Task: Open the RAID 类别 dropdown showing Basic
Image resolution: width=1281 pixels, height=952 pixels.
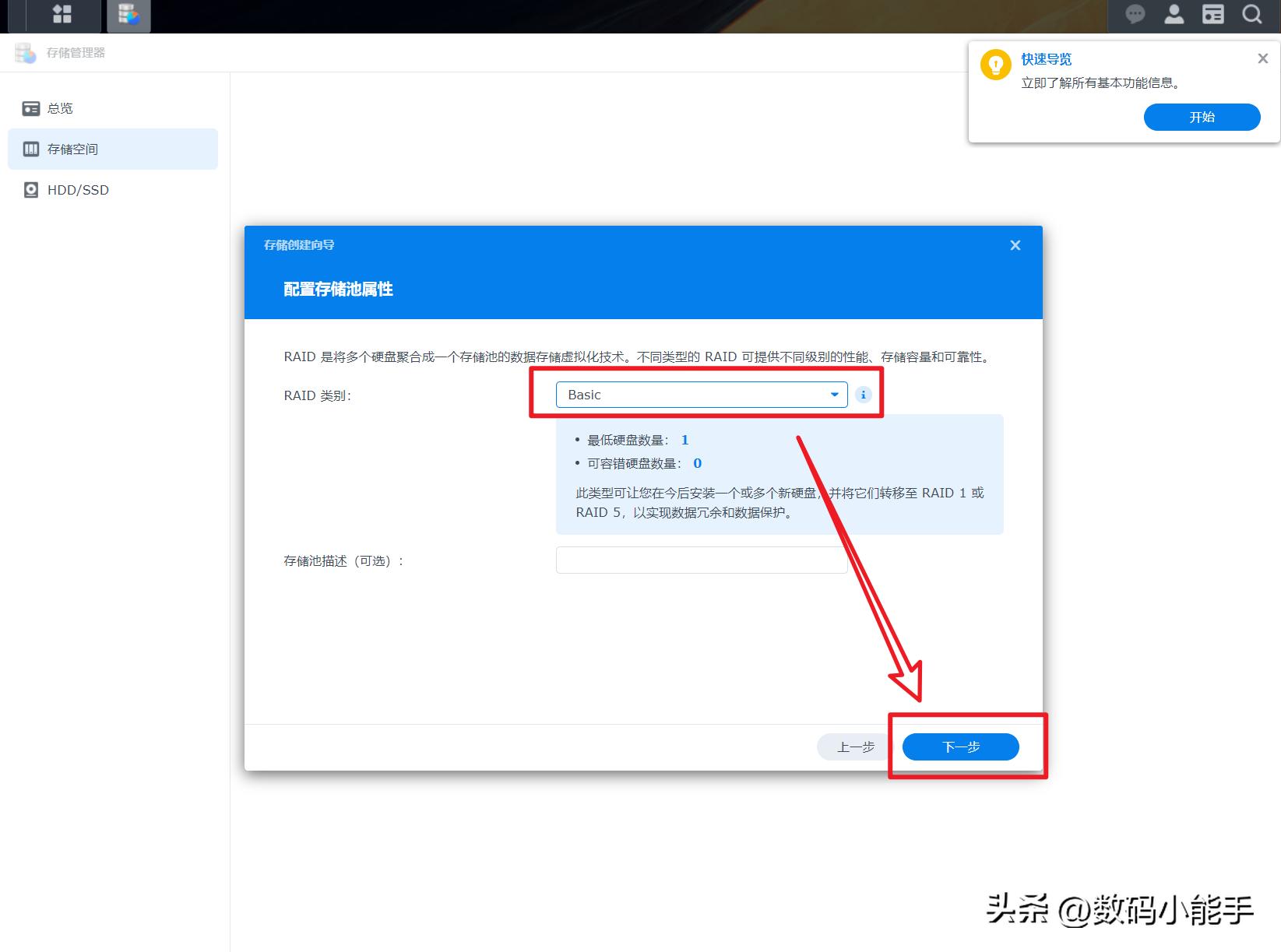Action: click(701, 395)
